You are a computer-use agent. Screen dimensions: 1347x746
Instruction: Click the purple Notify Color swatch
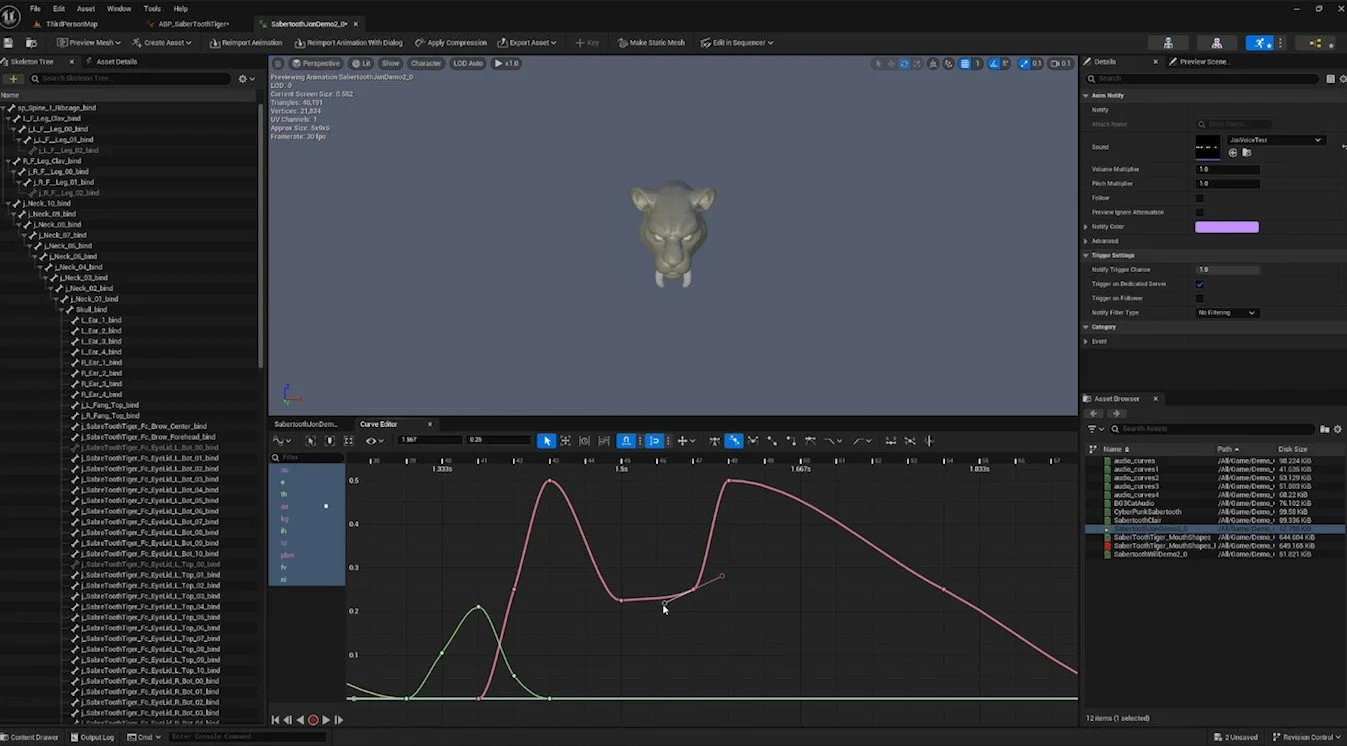click(x=1227, y=227)
